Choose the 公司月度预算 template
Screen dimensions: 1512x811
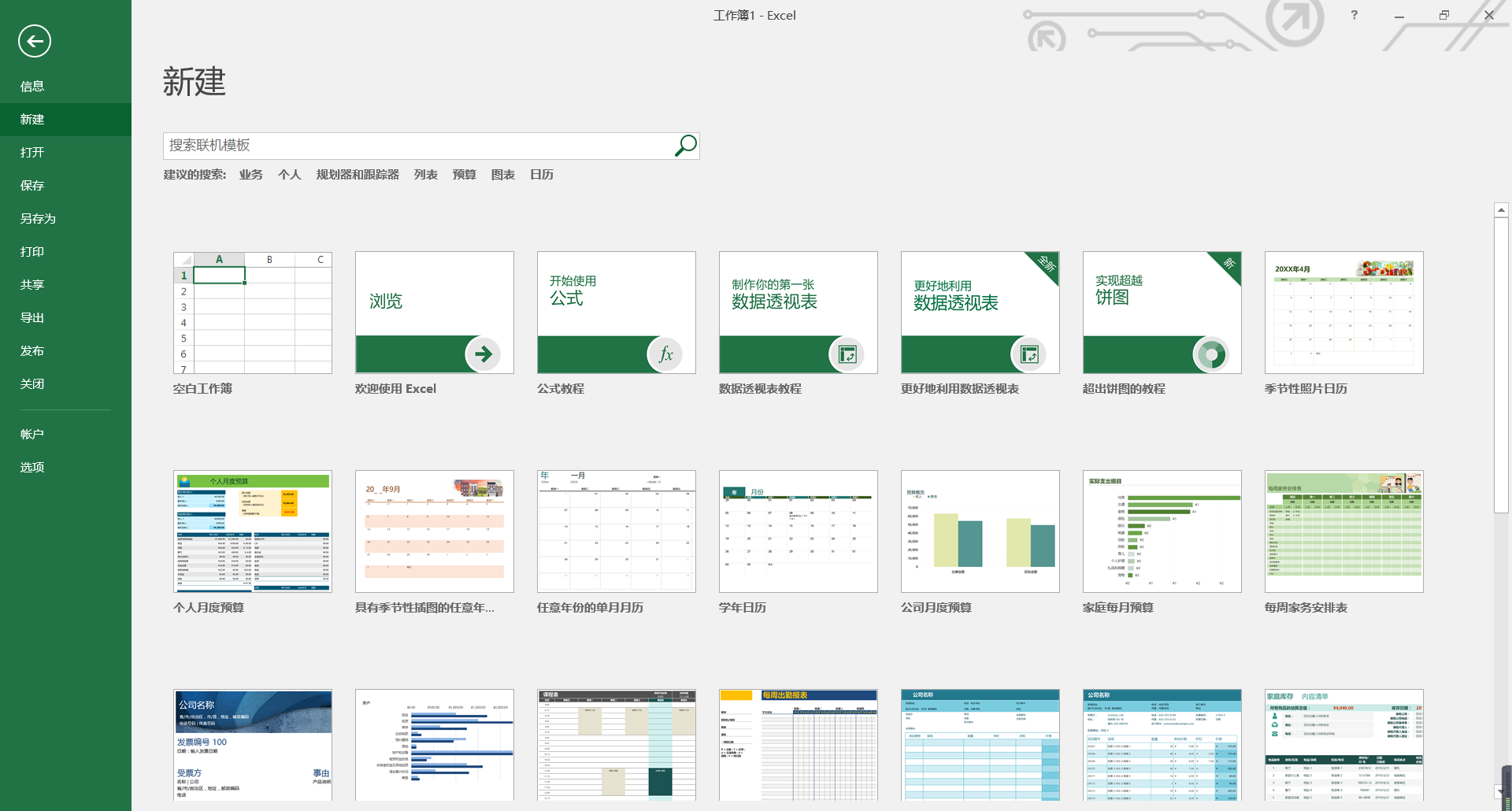coord(980,531)
